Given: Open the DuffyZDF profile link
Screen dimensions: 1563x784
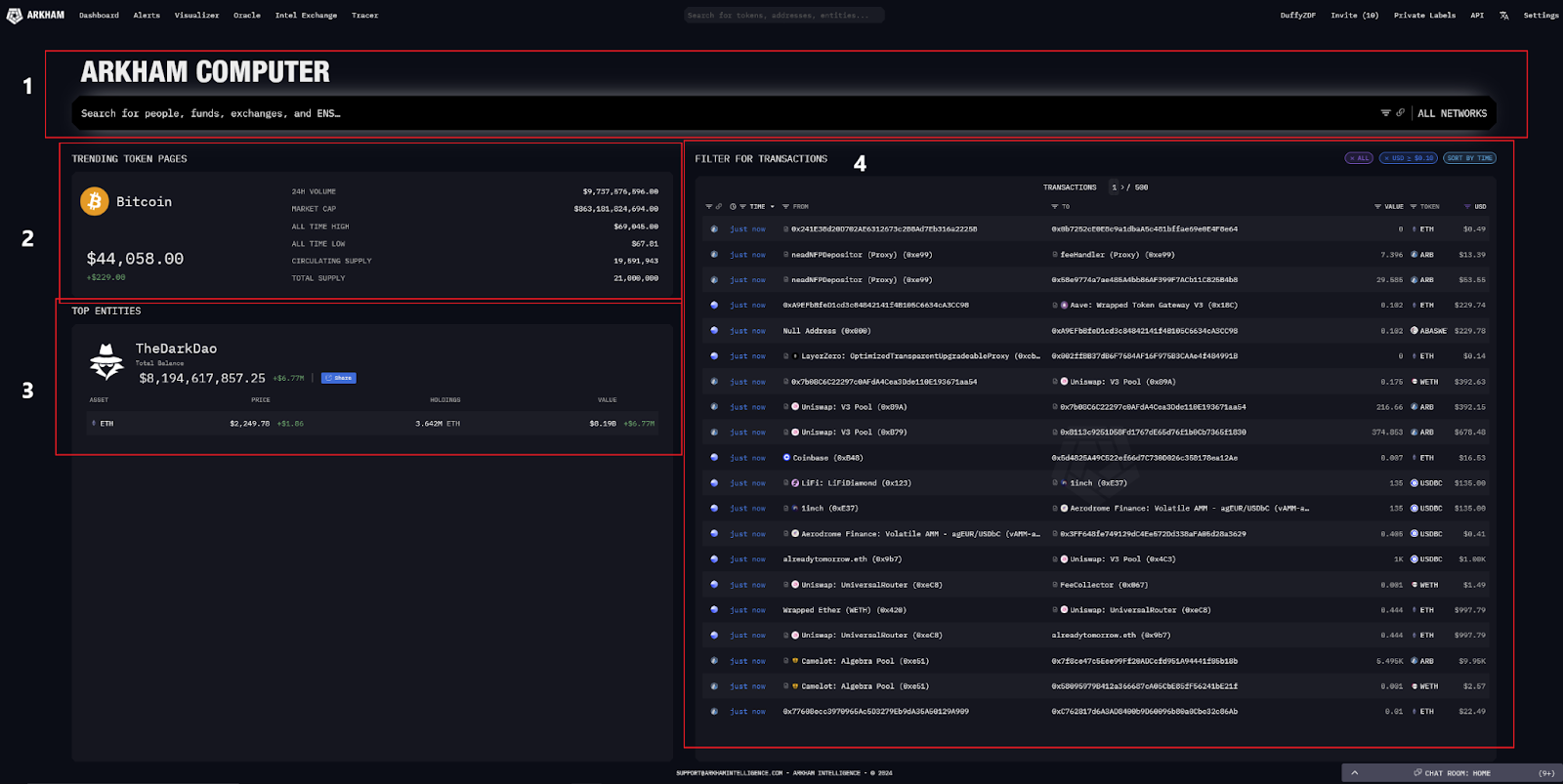Looking at the screenshot, I should (1298, 16).
